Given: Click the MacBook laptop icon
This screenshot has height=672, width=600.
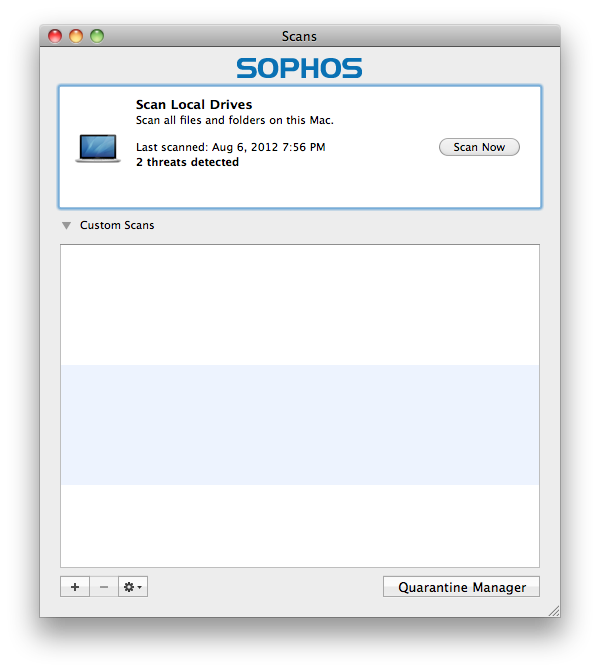Looking at the screenshot, I should pos(98,148).
